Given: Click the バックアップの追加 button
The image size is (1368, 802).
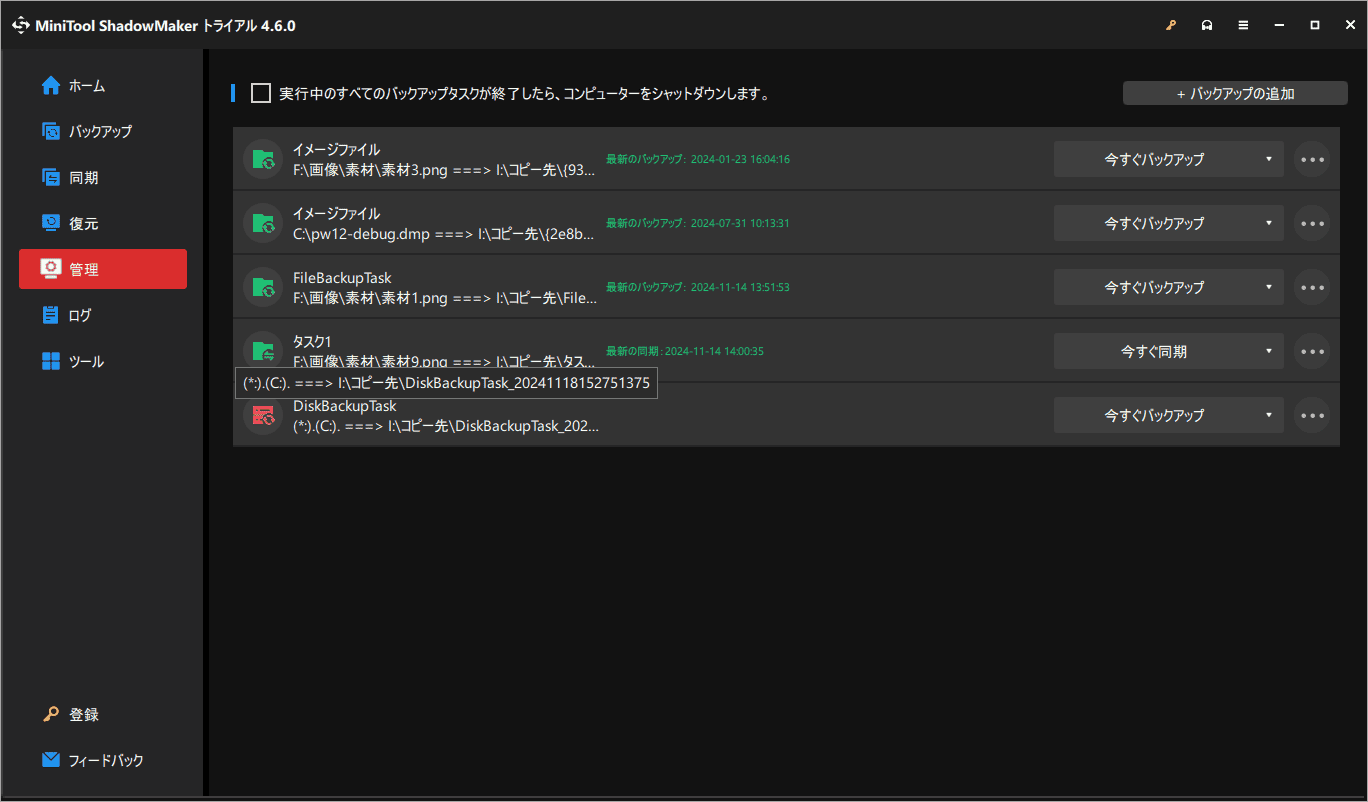Looking at the screenshot, I should [1235, 93].
